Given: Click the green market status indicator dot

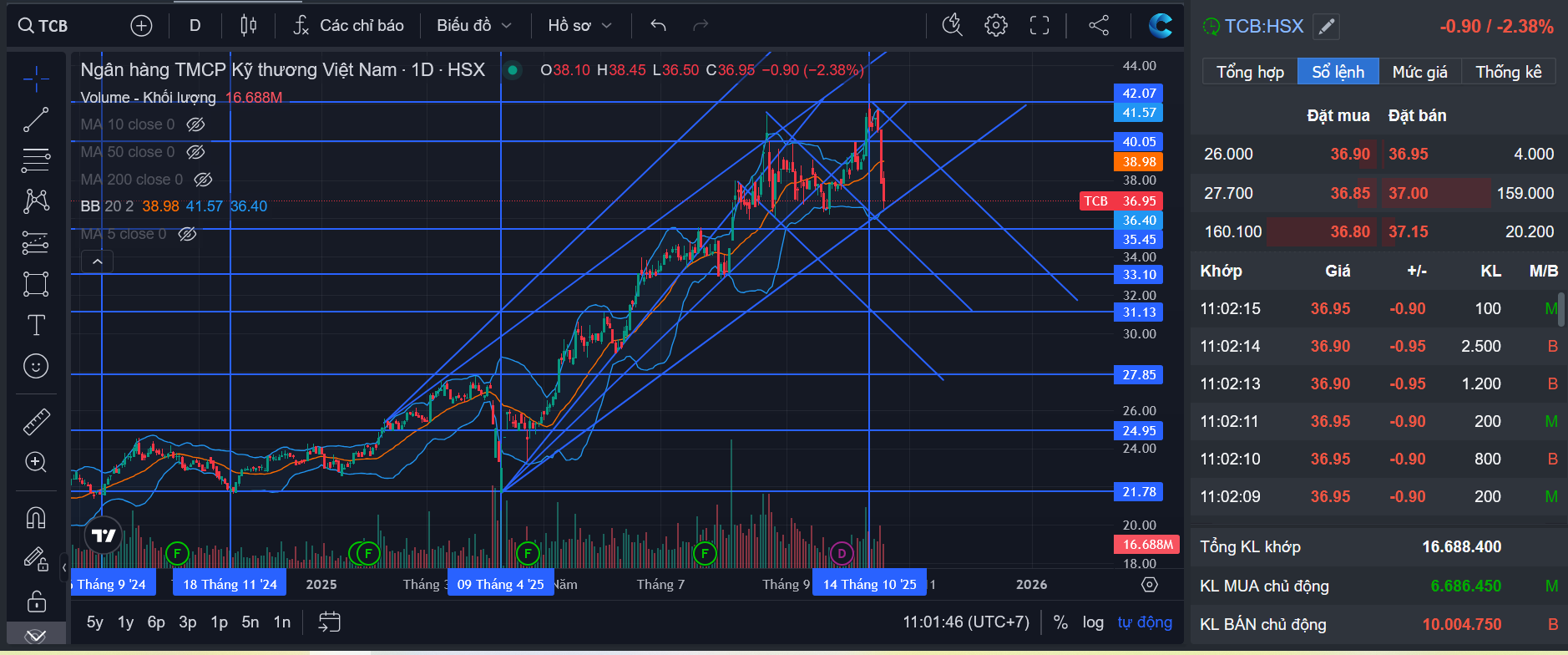Looking at the screenshot, I should [x=513, y=70].
